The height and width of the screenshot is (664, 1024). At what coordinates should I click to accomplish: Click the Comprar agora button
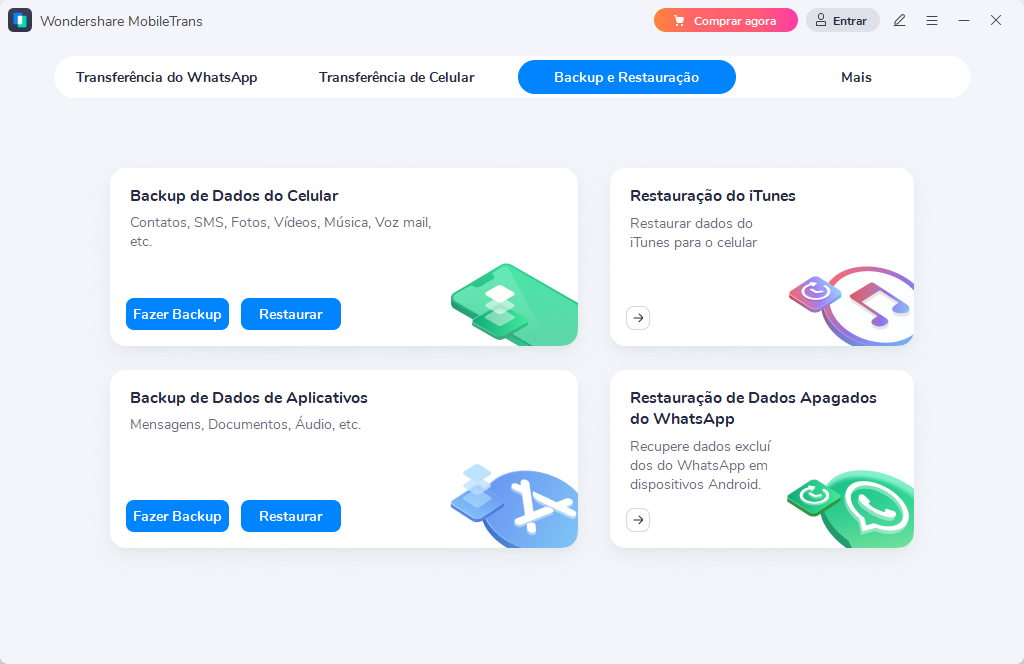[x=726, y=20]
